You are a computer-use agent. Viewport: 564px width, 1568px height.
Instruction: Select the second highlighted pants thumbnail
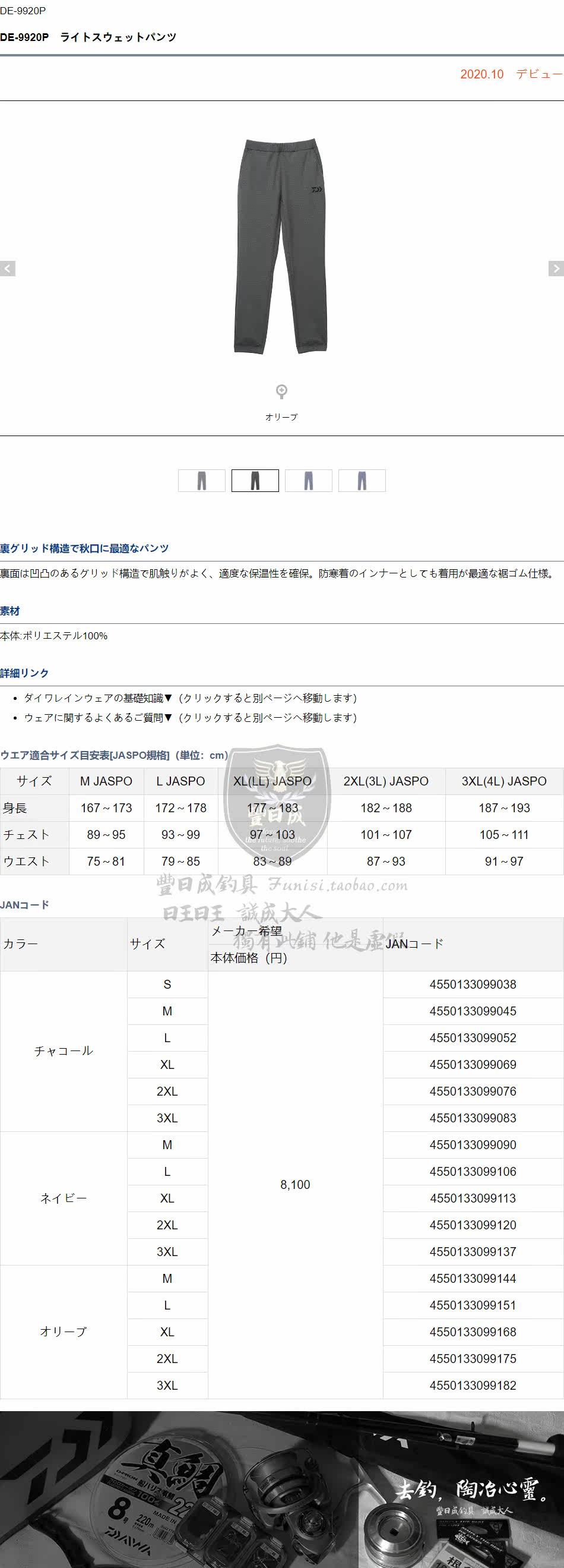255,480
